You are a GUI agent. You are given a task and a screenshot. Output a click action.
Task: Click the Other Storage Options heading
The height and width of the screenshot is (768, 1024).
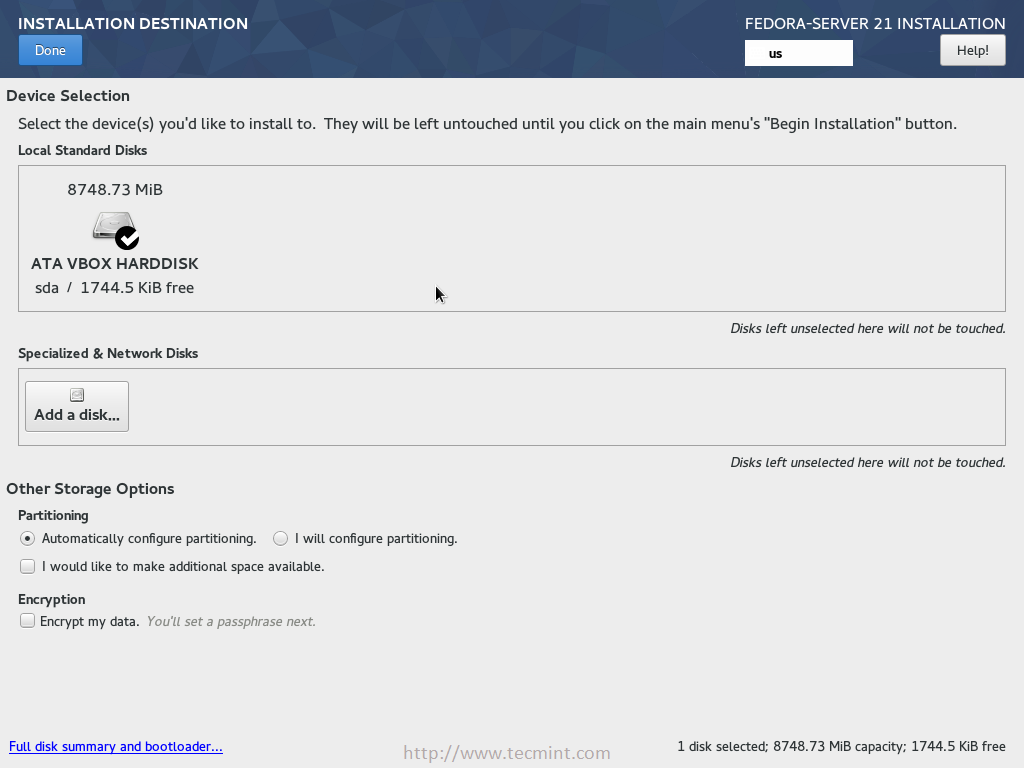point(90,488)
